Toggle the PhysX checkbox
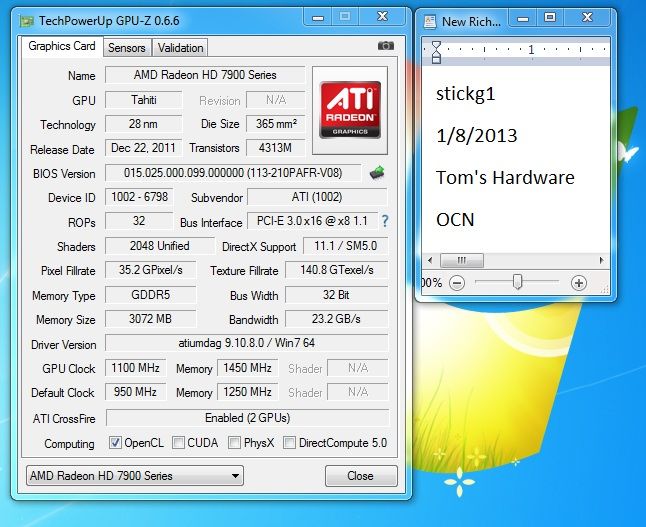The height and width of the screenshot is (527, 646). tap(234, 443)
